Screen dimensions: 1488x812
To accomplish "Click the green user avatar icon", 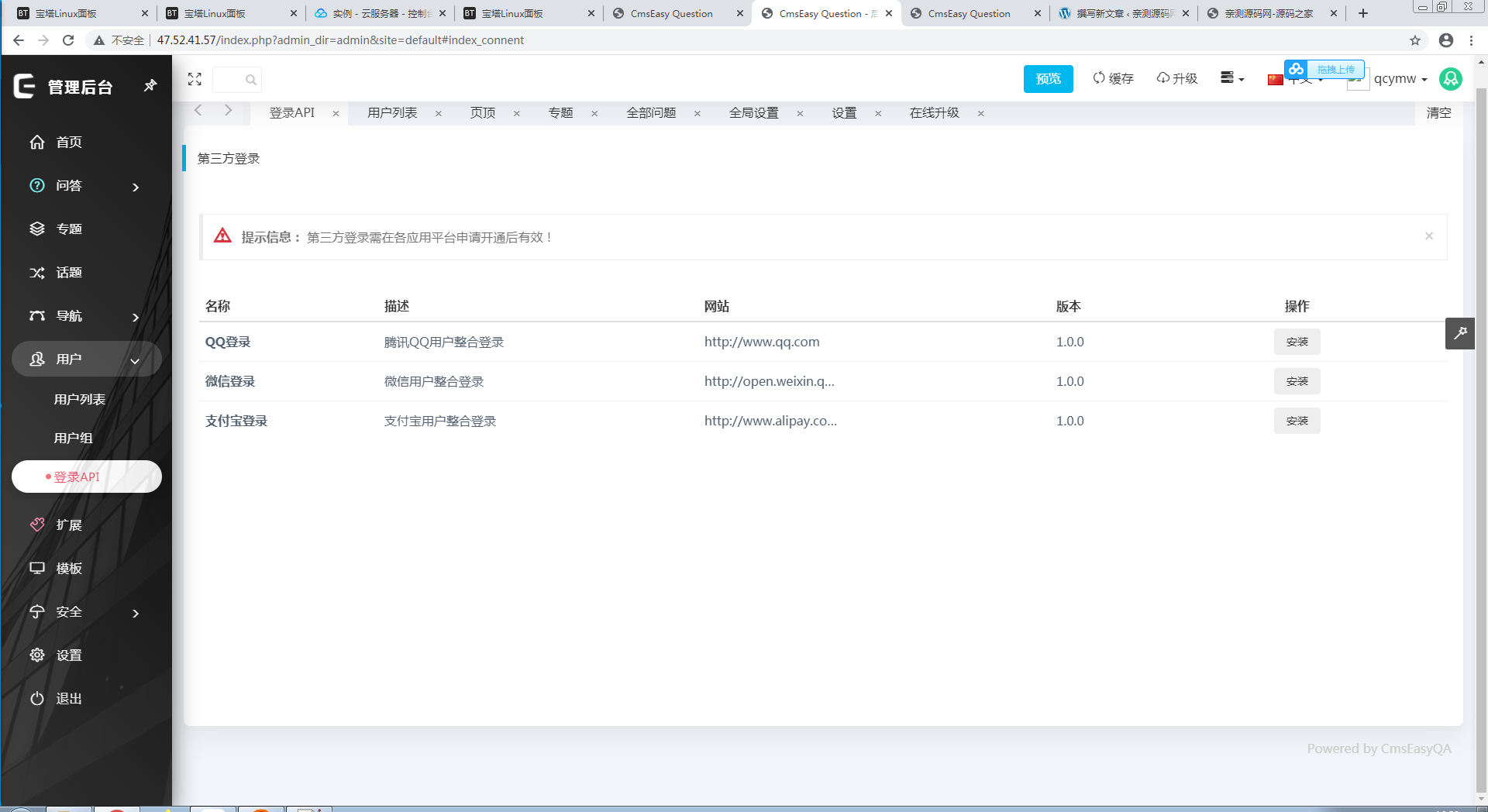I will (x=1451, y=78).
